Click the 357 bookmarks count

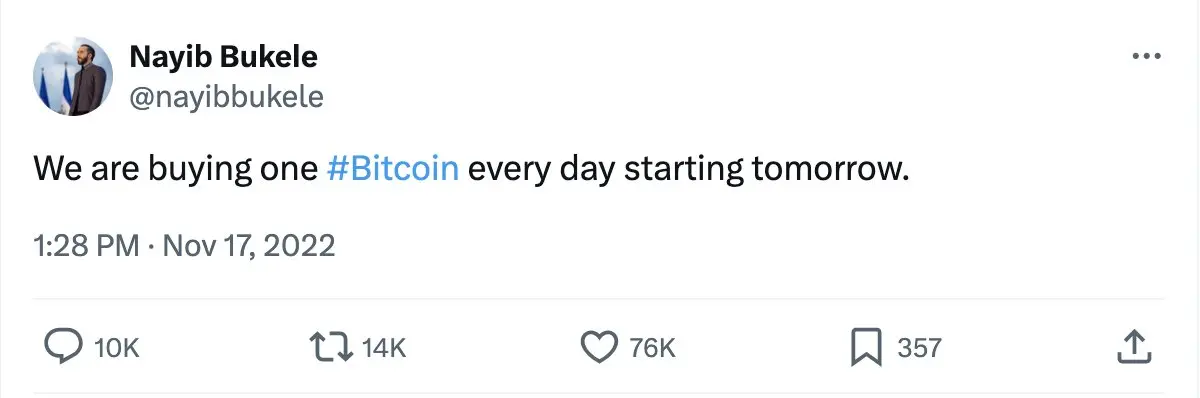pos(919,348)
